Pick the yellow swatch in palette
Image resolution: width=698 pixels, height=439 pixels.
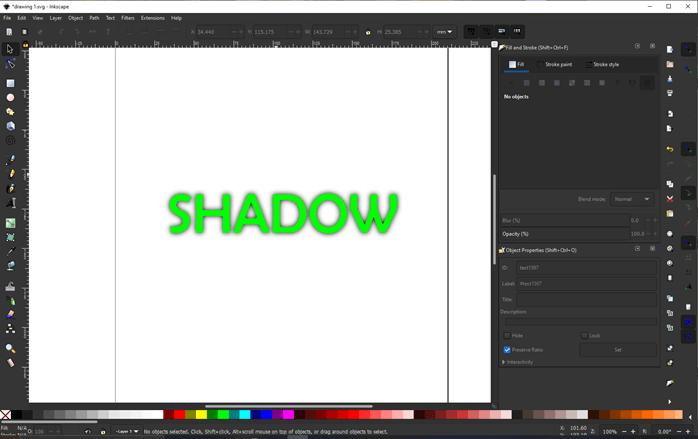point(201,415)
